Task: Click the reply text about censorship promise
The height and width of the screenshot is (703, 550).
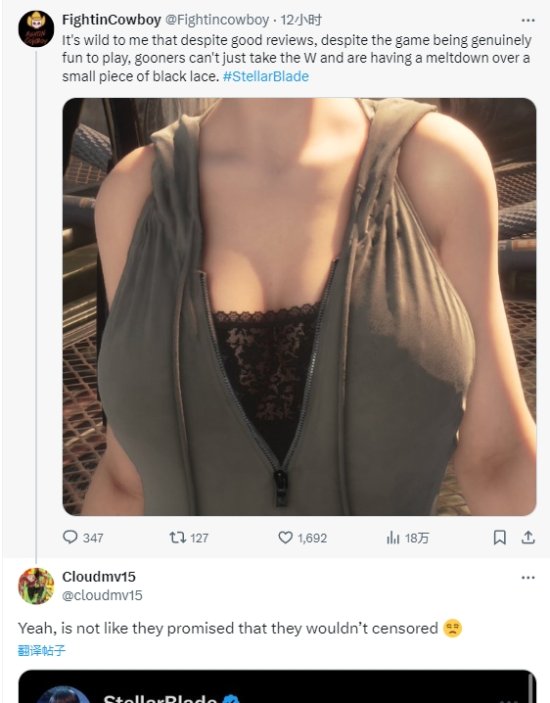Action: [x=228, y=628]
